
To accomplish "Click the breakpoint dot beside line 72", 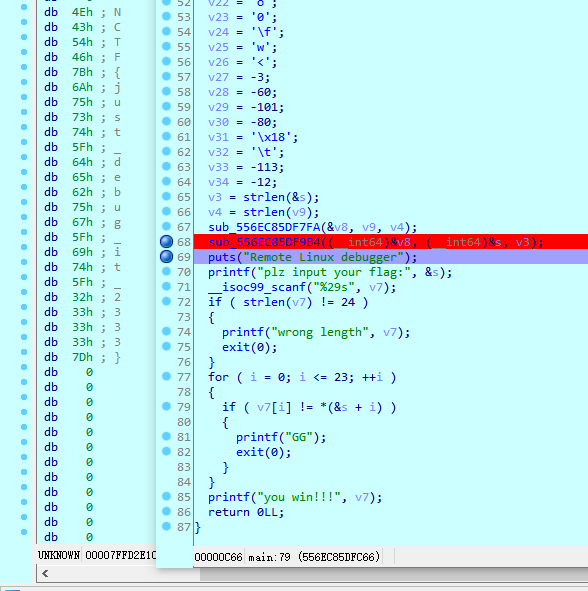I will click(x=166, y=302).
